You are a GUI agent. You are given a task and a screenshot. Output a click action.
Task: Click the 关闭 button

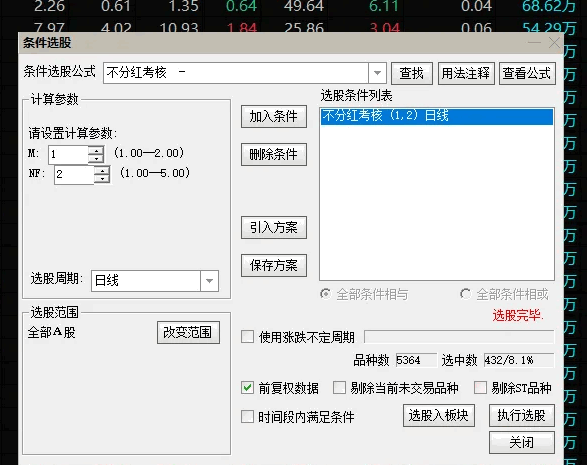click(522, 443)
